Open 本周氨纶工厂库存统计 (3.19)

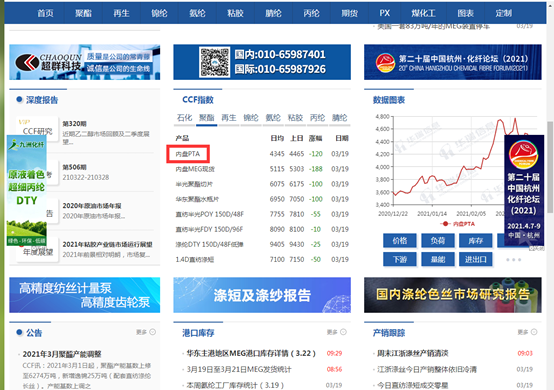point(235,385)
